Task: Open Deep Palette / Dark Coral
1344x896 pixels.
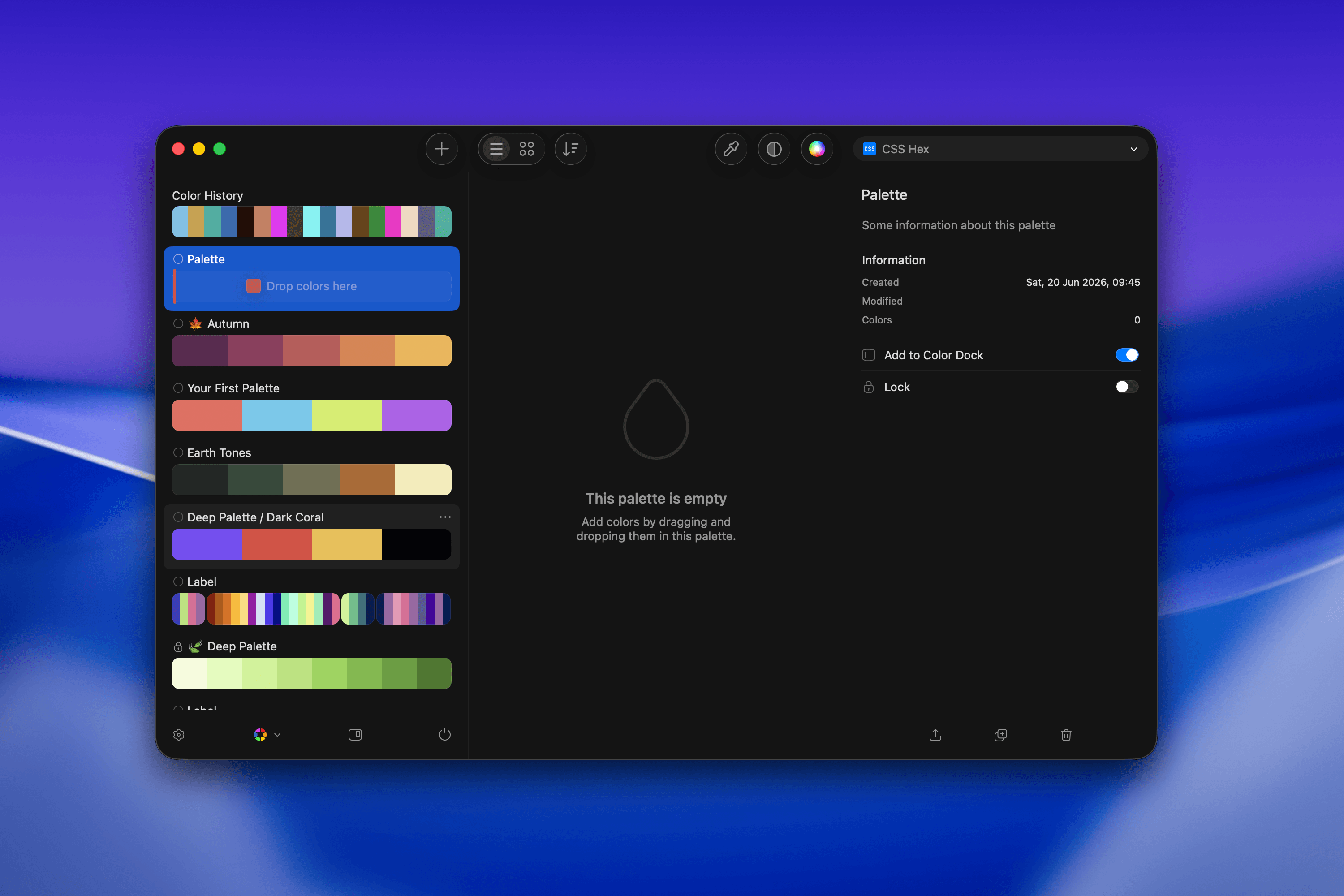Action: [311, 537]
